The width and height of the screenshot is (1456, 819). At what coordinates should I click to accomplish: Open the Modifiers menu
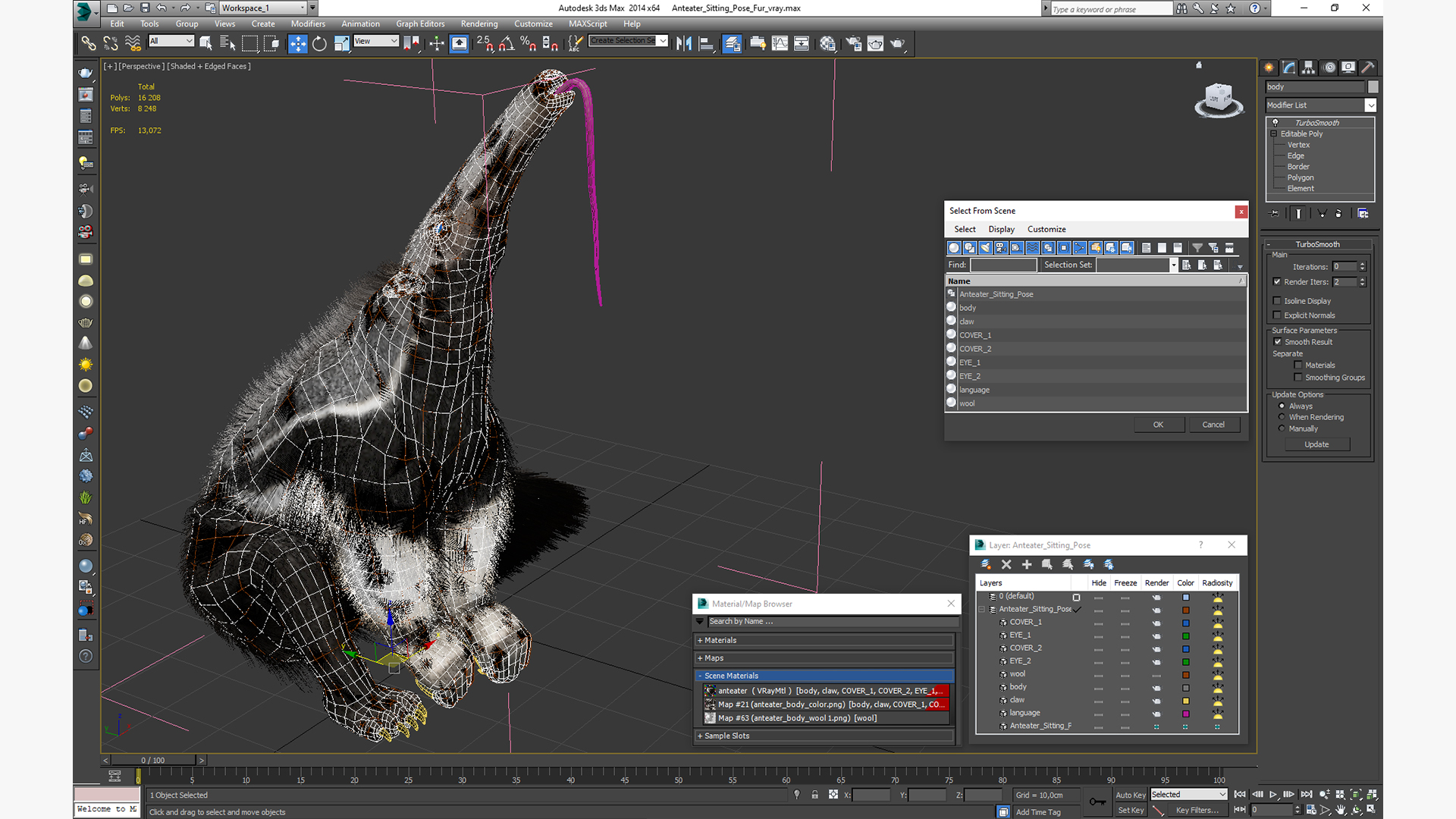308,24
